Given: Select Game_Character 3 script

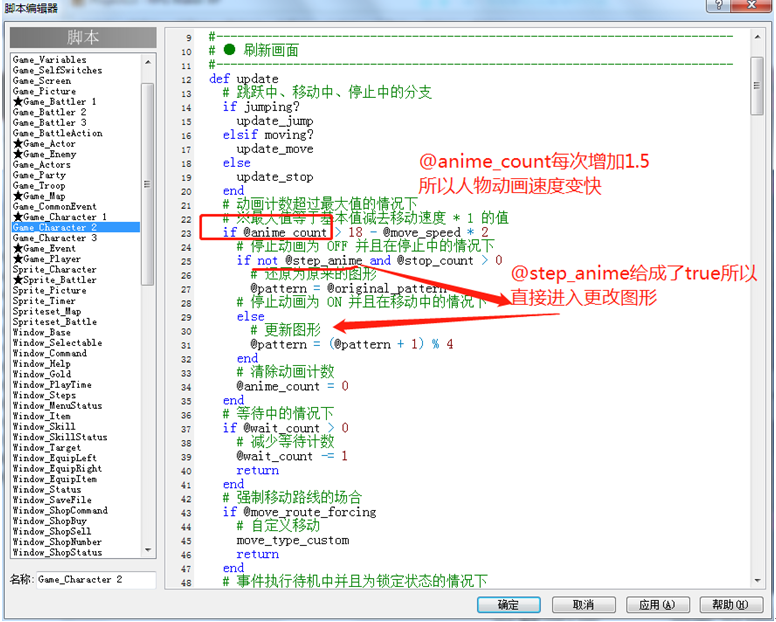Looking at the screenshot, I should point(54,238).
